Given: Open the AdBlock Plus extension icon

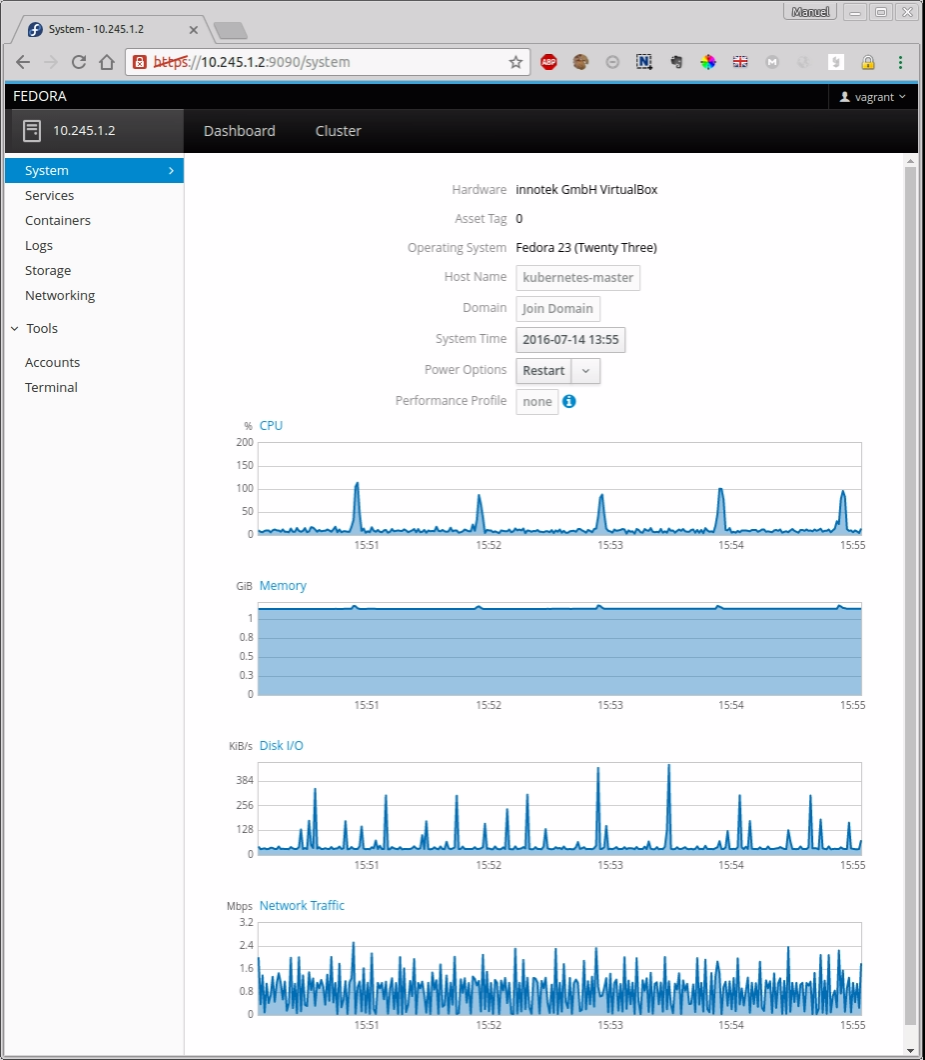Looking at the screenshot, I should (548, 62).
